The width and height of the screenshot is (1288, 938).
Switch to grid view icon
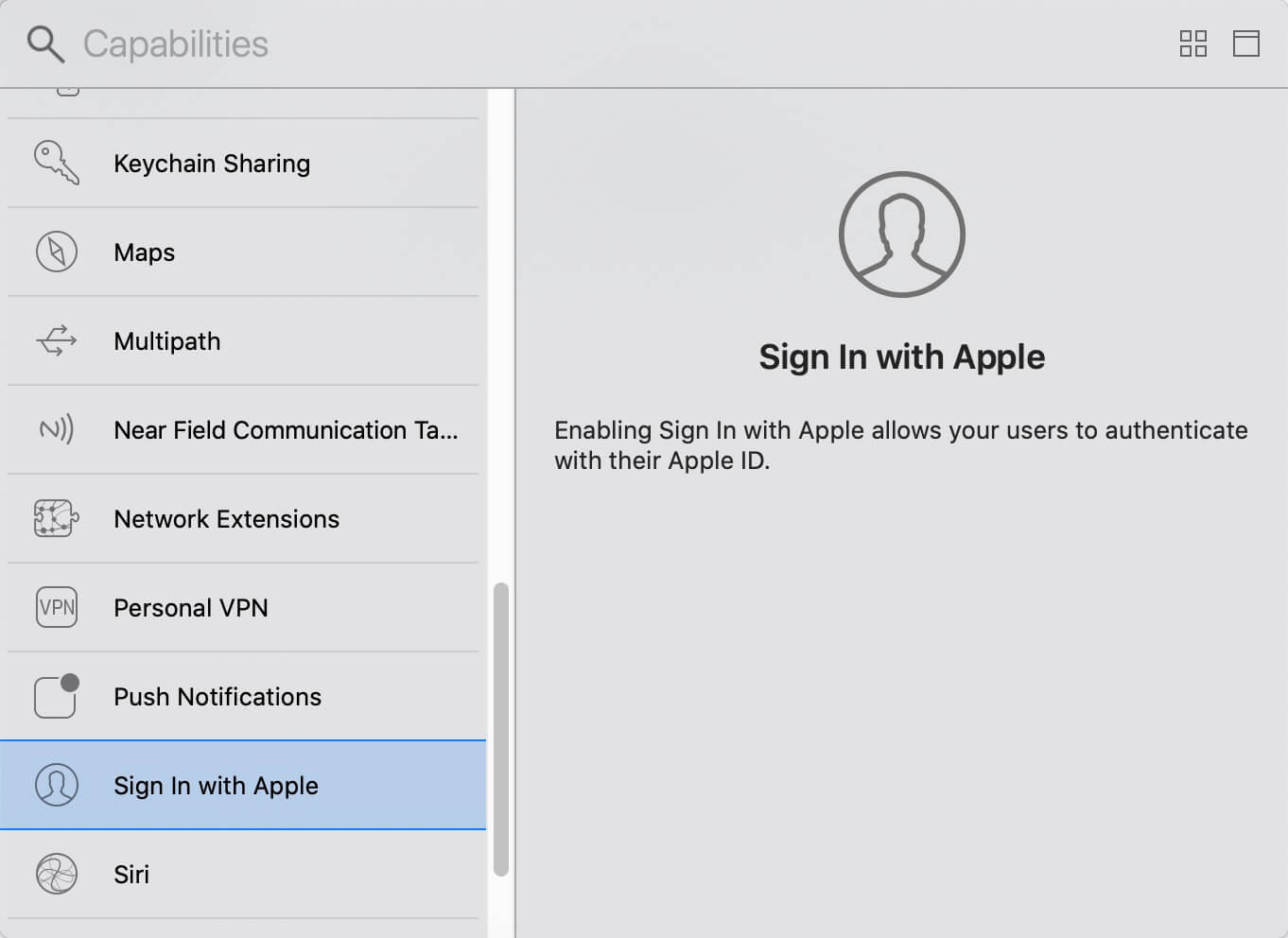1193,43
